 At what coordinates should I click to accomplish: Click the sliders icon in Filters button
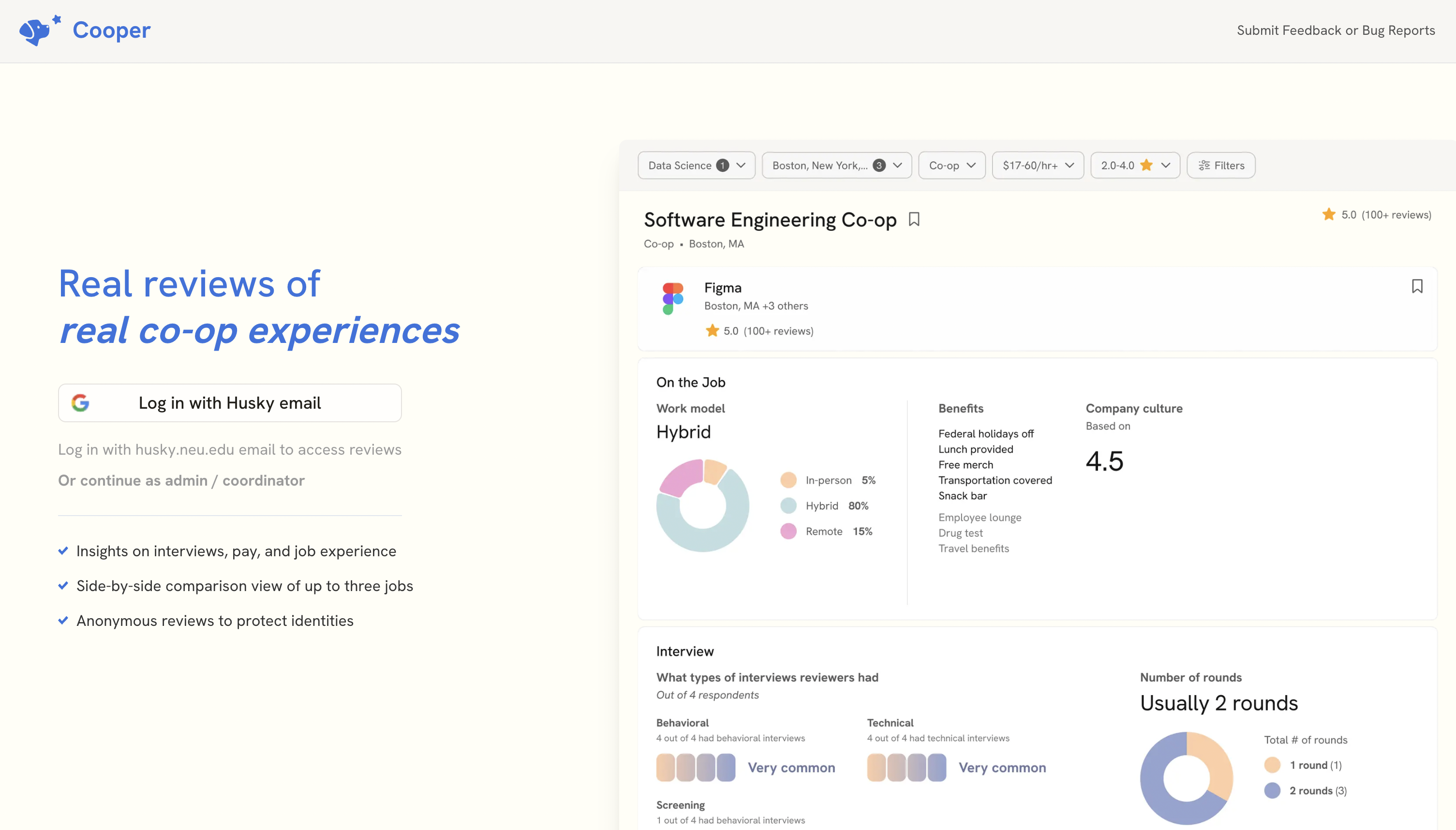pos(1204,165)
